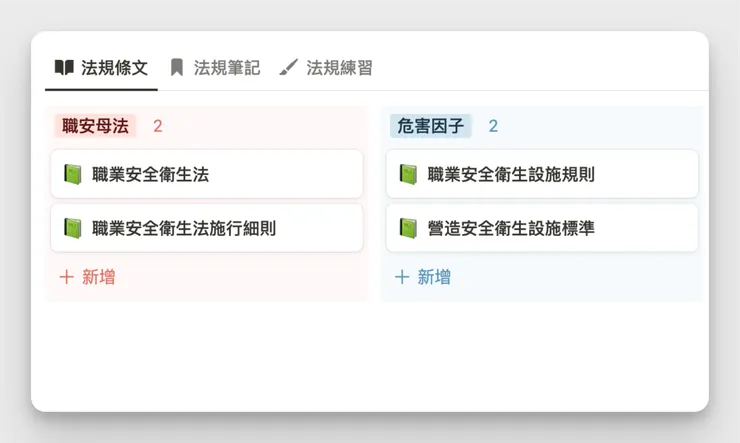Click the open book icon beside 法規條文
740x443 pixels.
(x=64, y=67)
